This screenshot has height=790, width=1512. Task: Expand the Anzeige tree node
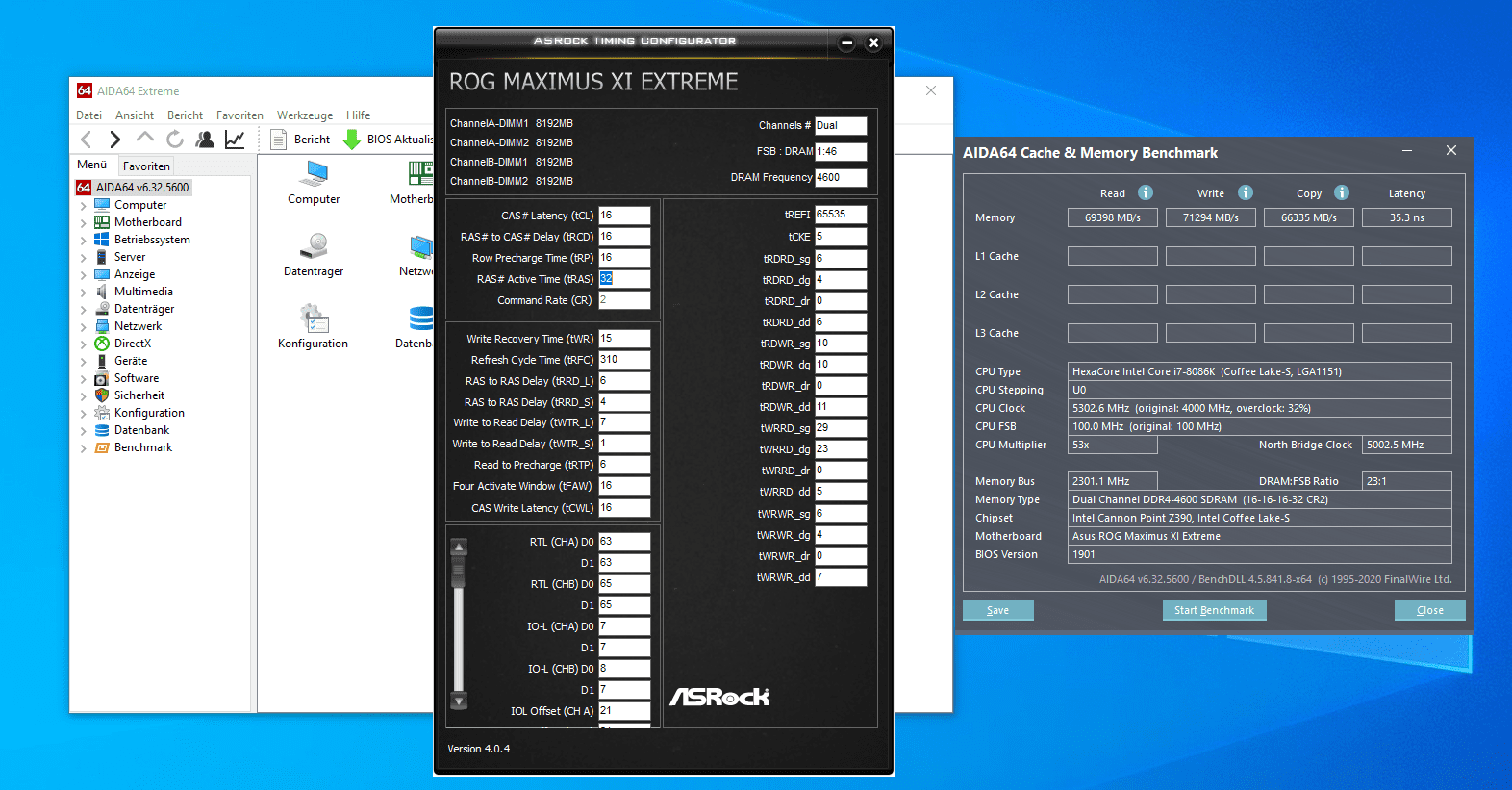pos(83,275)
